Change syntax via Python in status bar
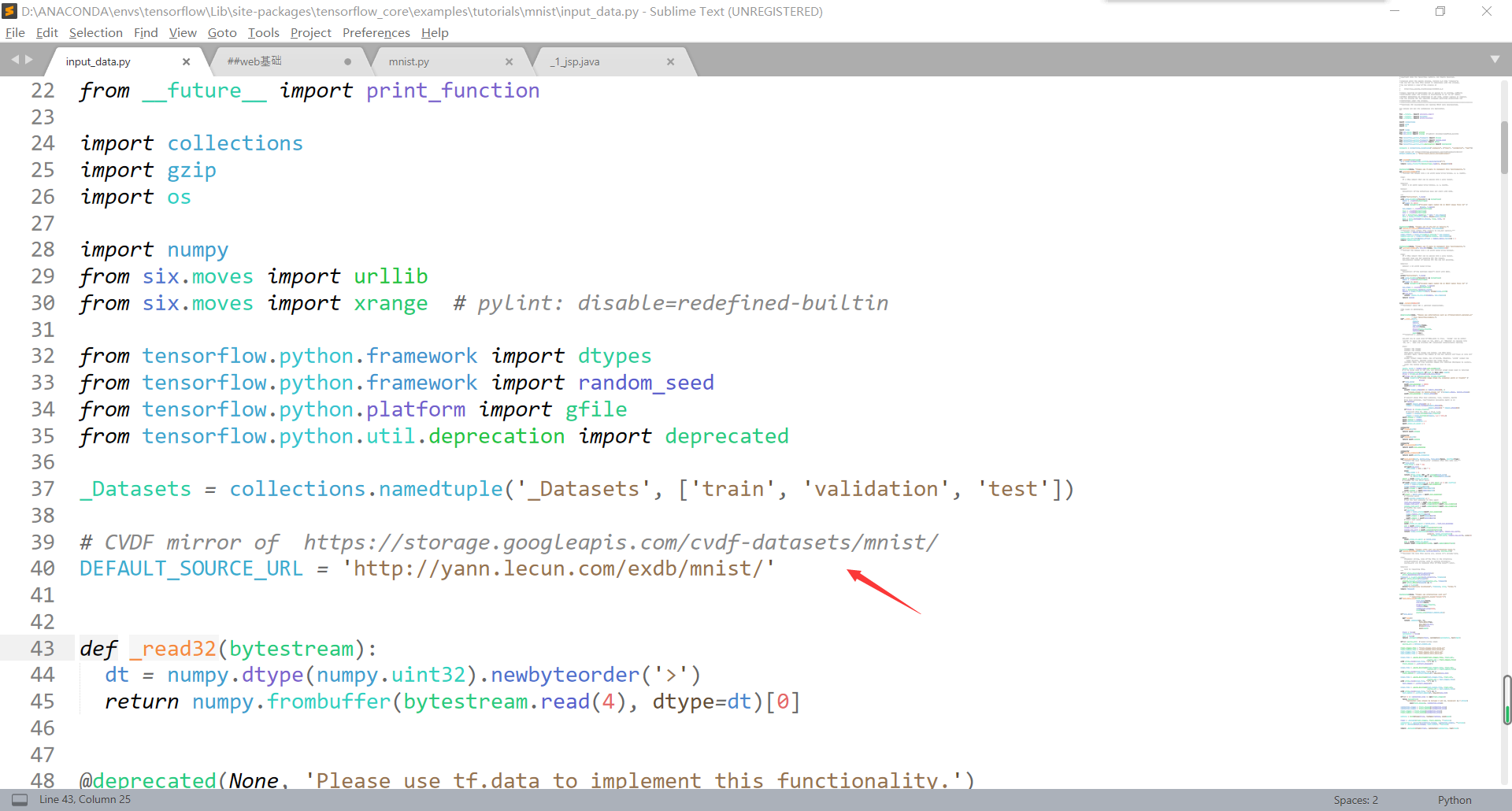 [x=1454, y=800]
